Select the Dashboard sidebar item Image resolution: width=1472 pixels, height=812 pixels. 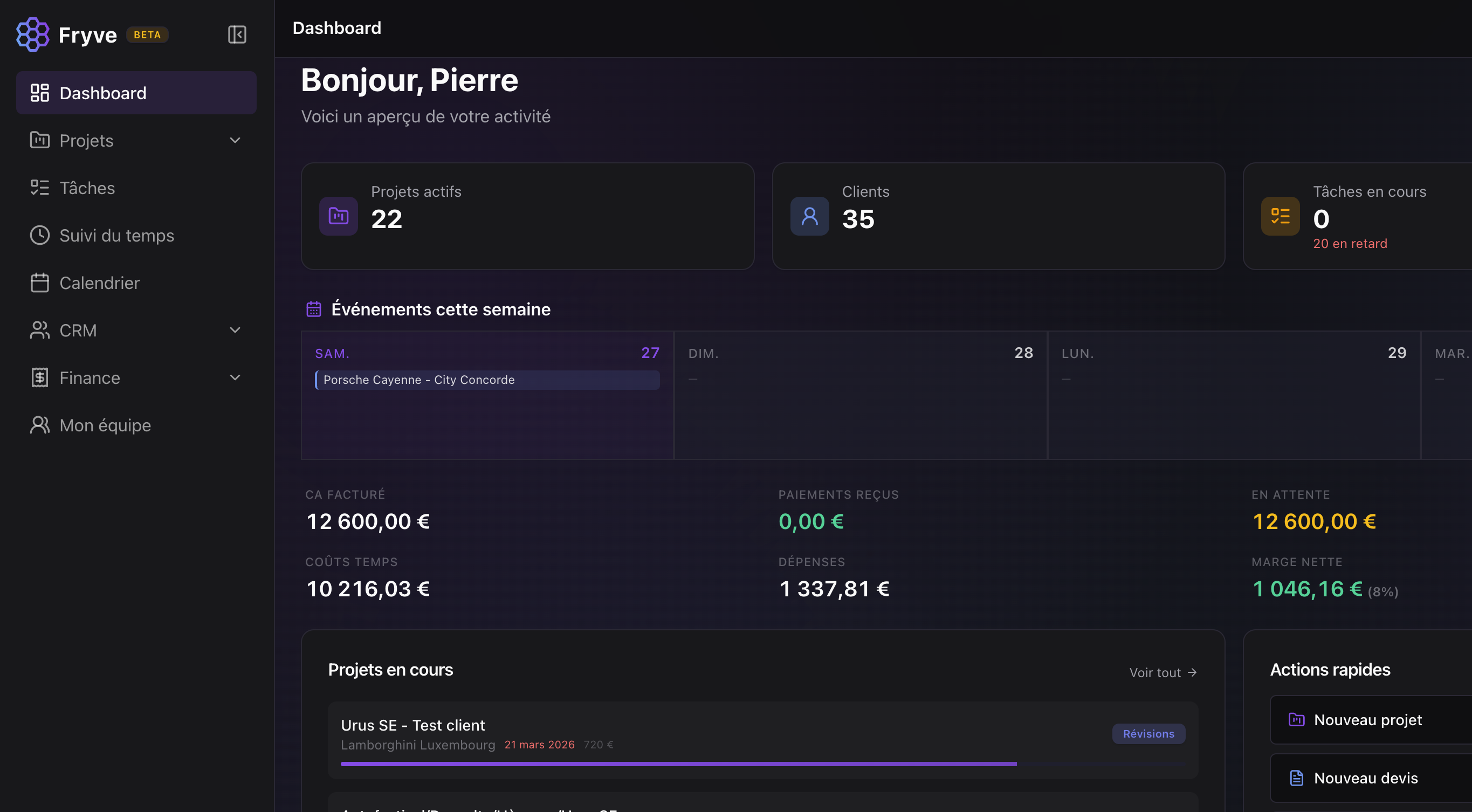[x=136, y=93]
